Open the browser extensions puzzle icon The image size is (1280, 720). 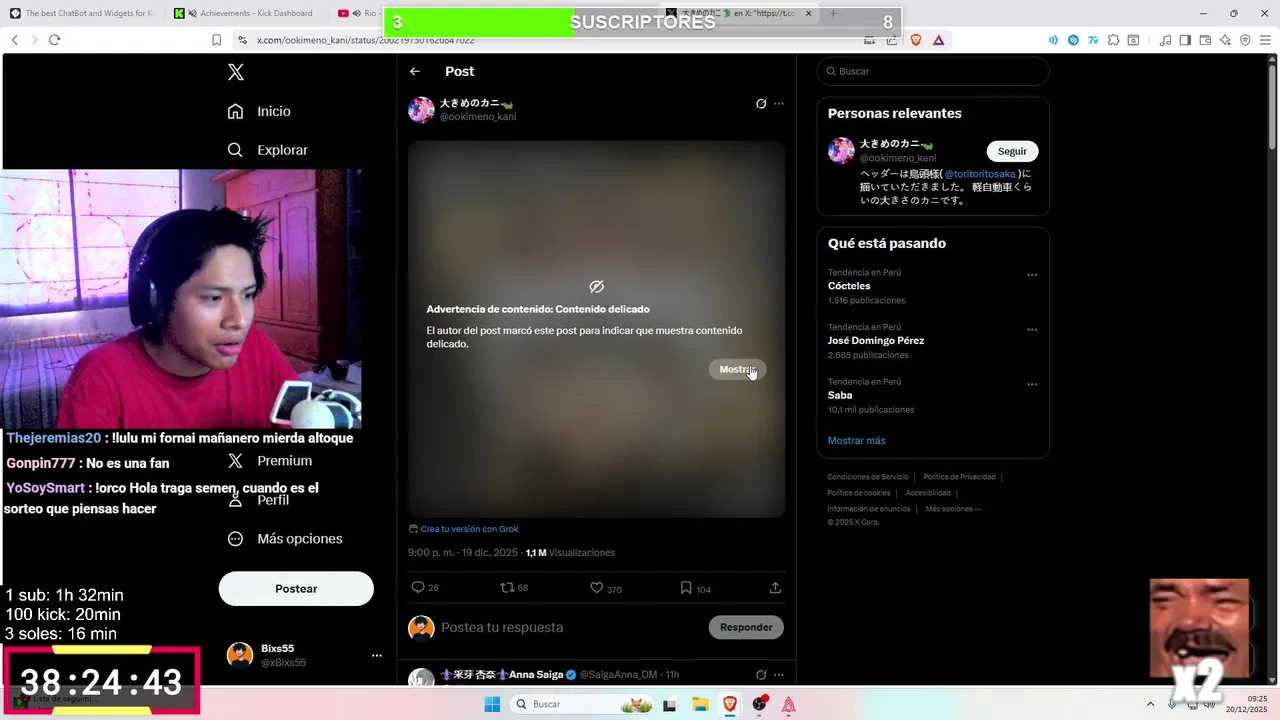pos(1113,40)
